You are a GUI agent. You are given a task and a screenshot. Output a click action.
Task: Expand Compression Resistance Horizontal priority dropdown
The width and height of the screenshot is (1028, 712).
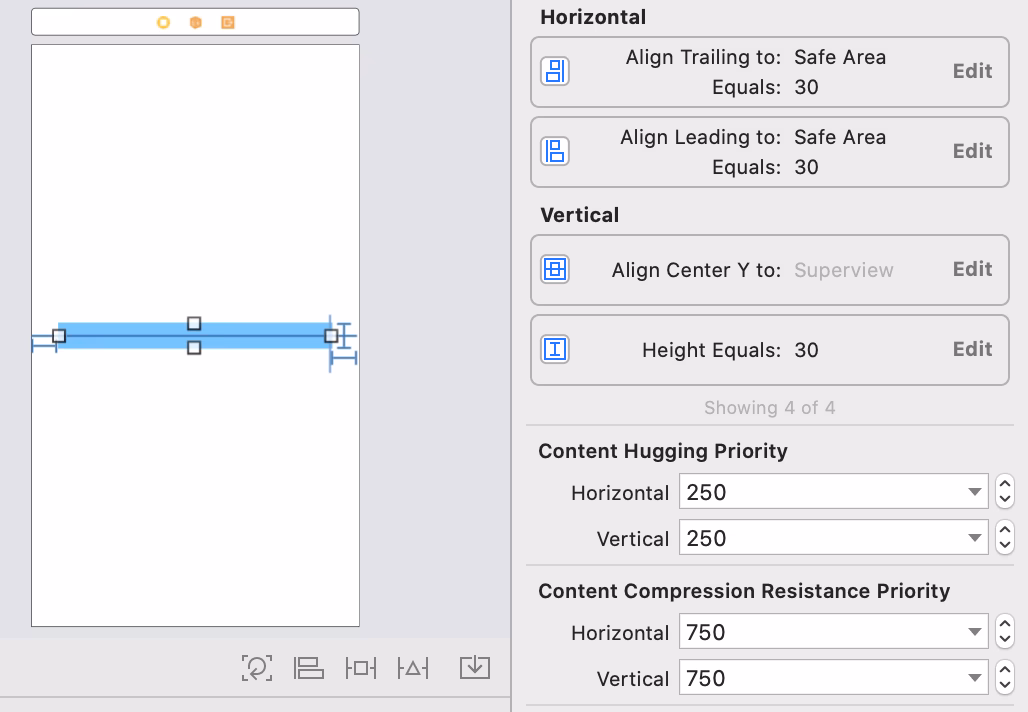coord(974,632)
